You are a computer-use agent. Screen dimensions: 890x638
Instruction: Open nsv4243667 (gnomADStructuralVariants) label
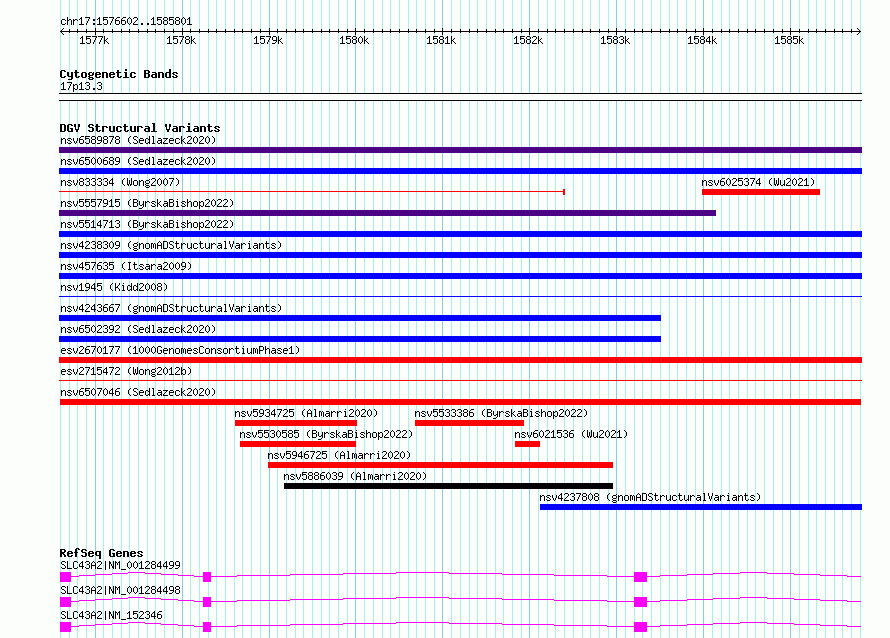(171, 308)
